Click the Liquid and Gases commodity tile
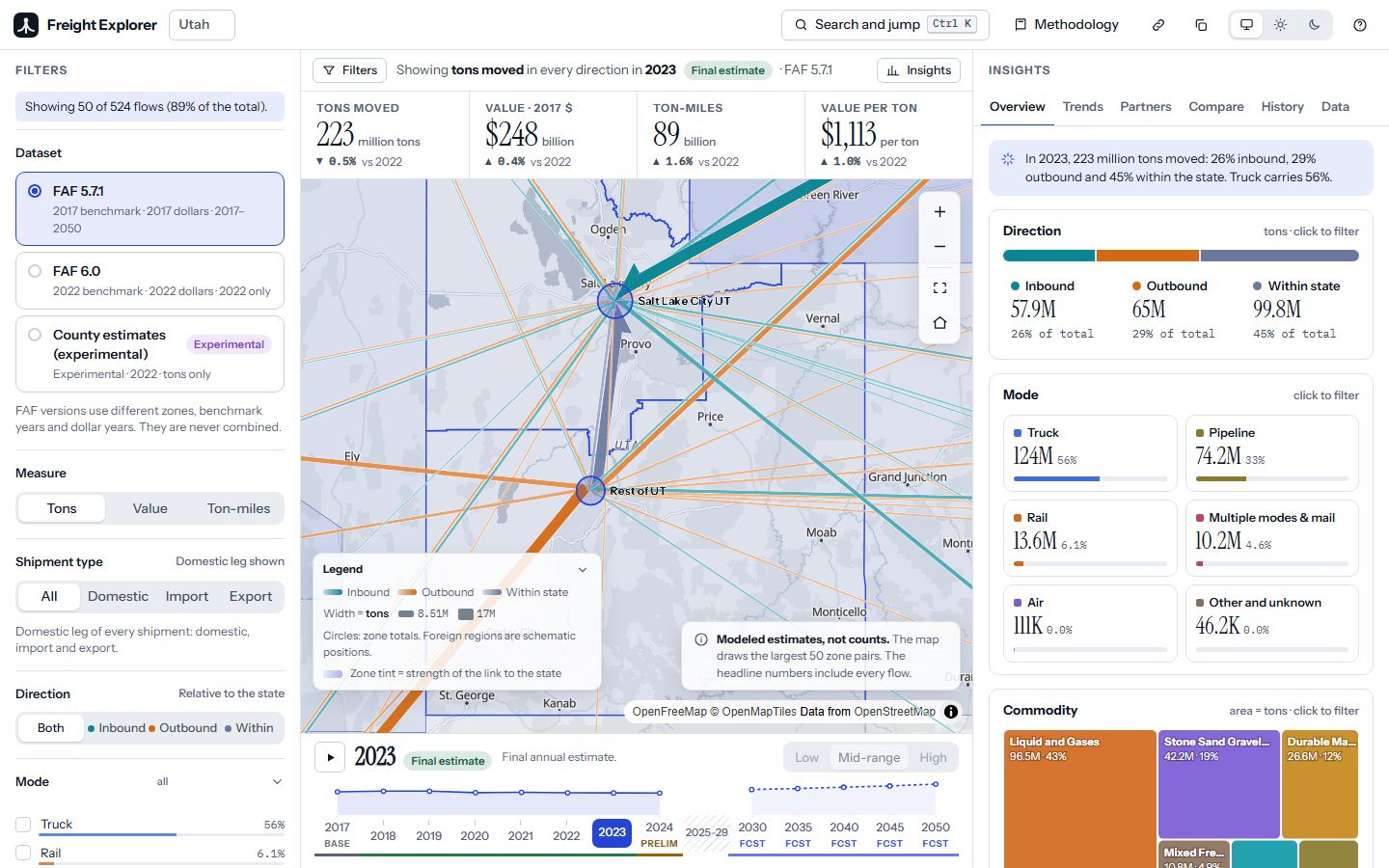Image resolution: width=1389 pixels, height=868 pixels. point(1079,800)
